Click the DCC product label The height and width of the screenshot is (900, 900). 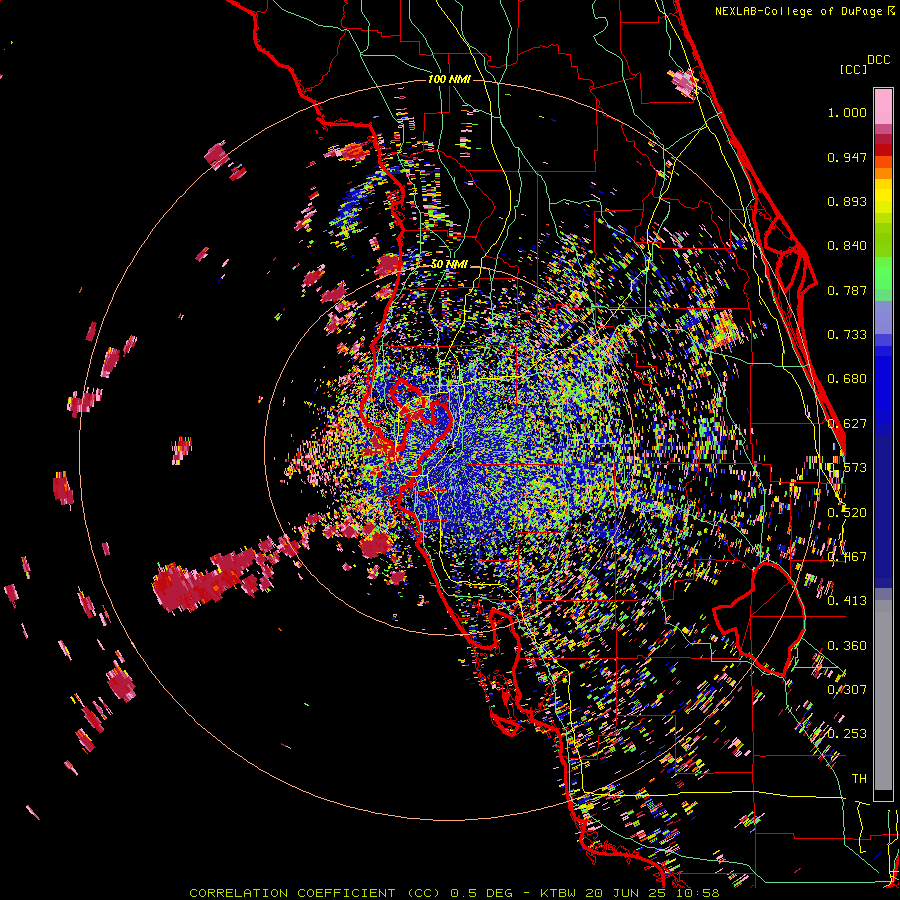coord(879,60)
